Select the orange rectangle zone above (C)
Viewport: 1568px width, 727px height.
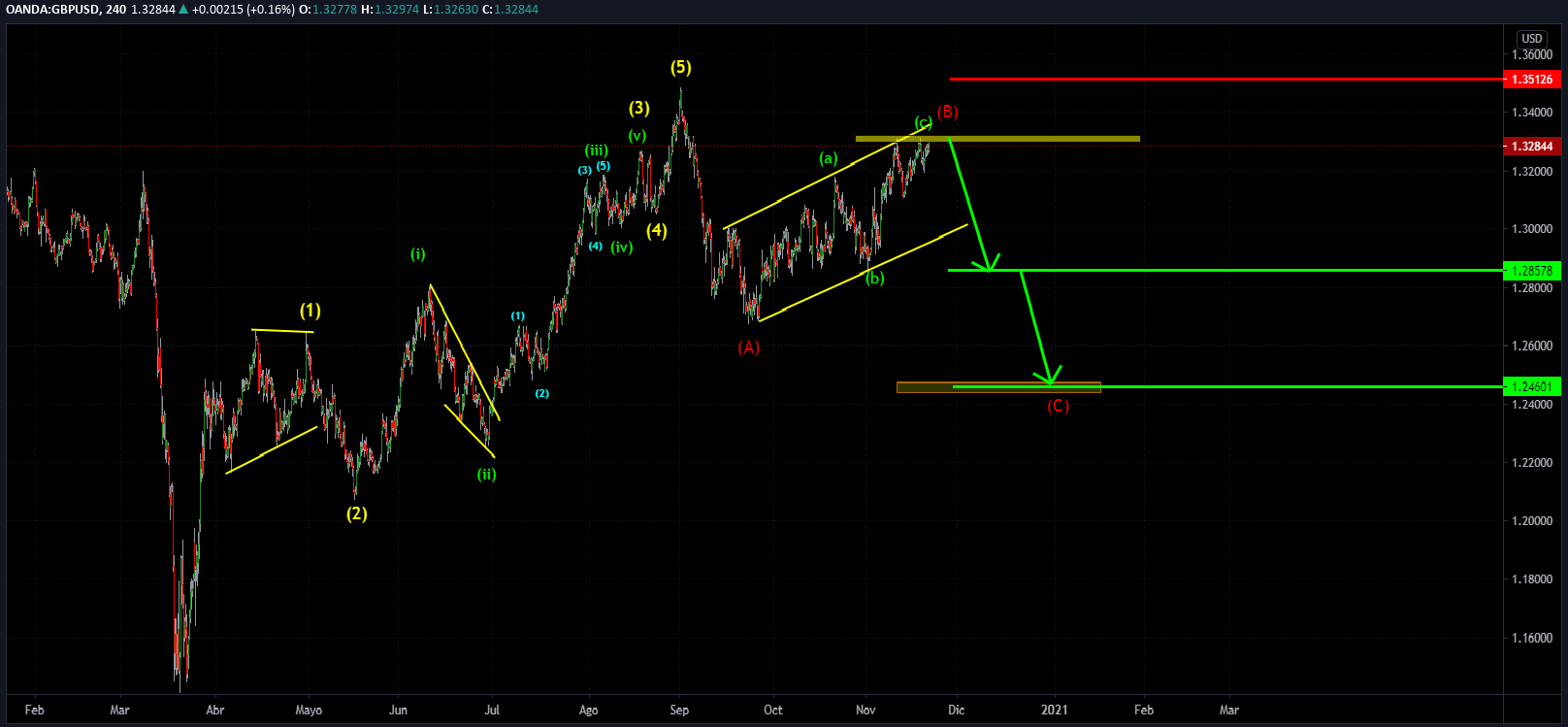tap(998, 387)
